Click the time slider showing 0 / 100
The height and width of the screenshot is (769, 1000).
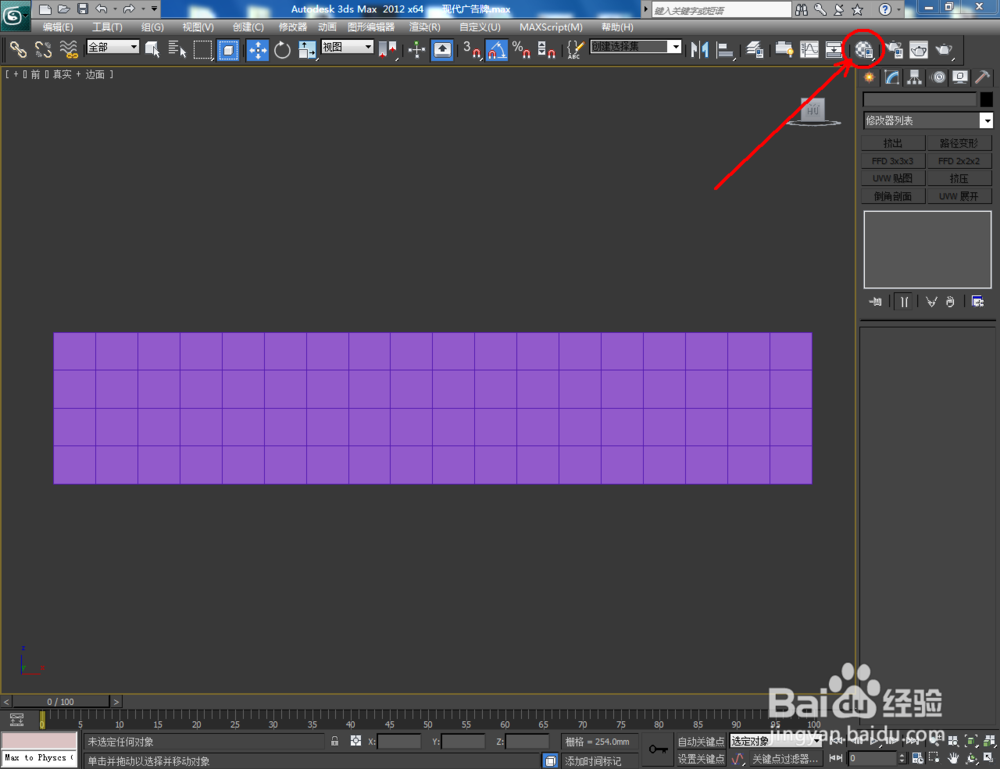pos(61,701)
